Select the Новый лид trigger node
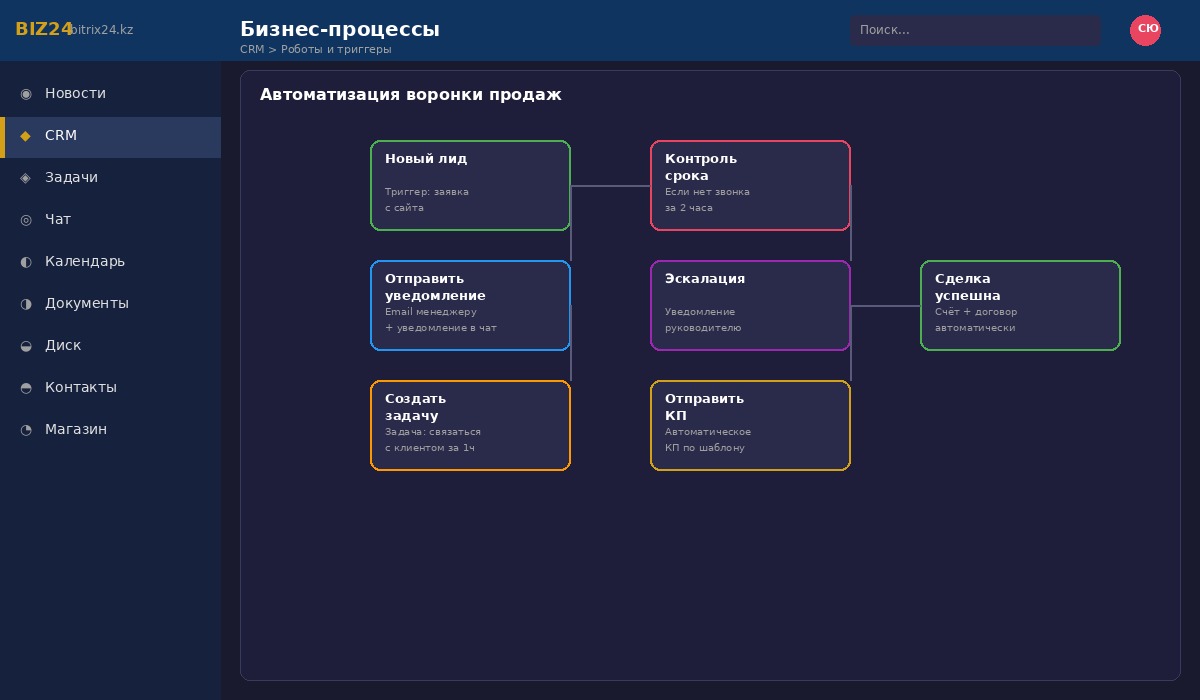This screenshot has width=1200, height=700. pyautogui.click(x=470, y=186)
